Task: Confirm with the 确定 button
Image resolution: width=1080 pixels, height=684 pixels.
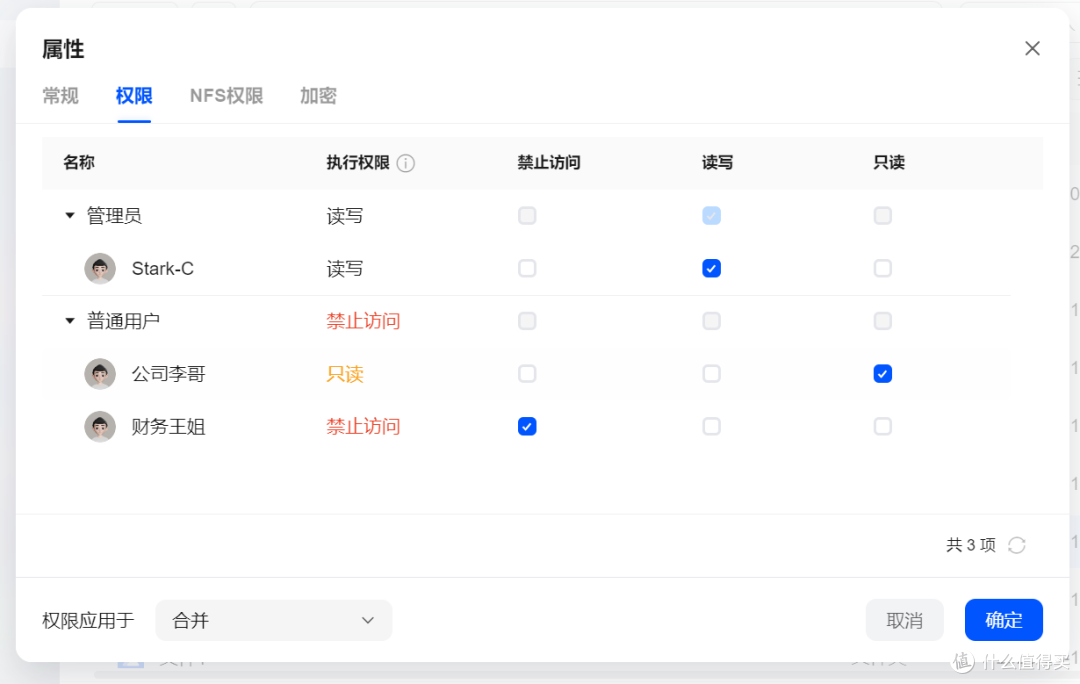Action: [1004, 620]
